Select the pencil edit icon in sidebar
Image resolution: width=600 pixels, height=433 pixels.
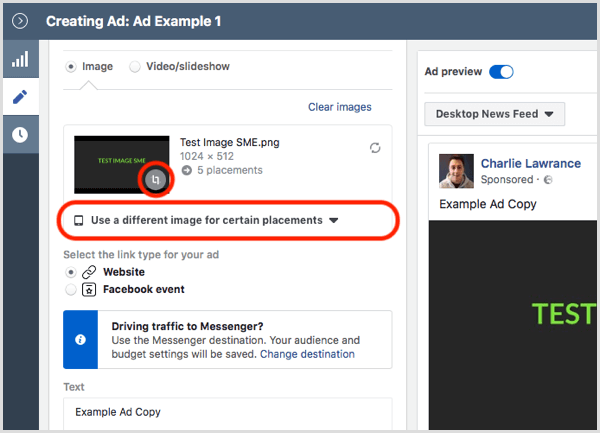pos(20,97)
